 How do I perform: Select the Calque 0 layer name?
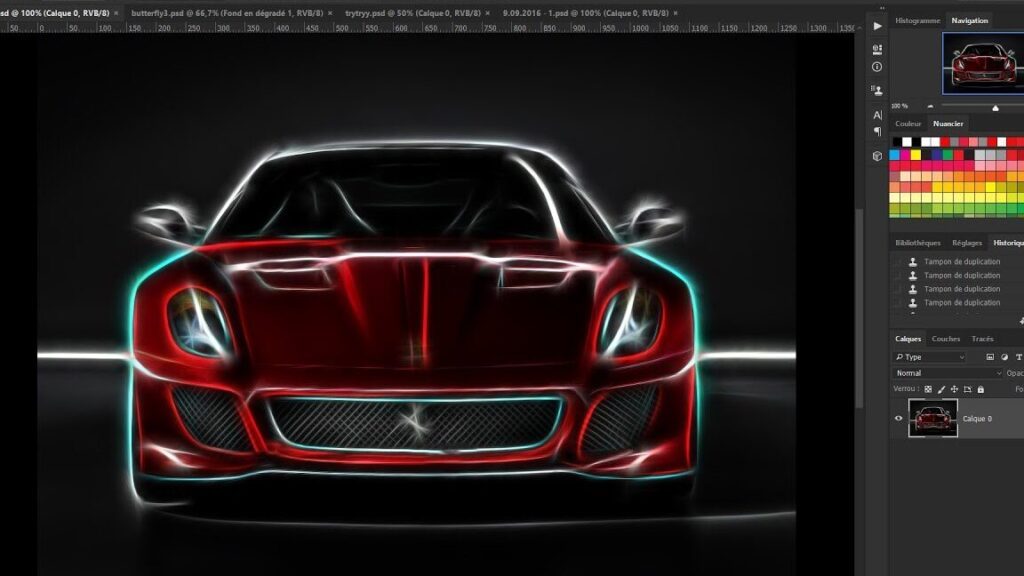(x=977, y=419)
